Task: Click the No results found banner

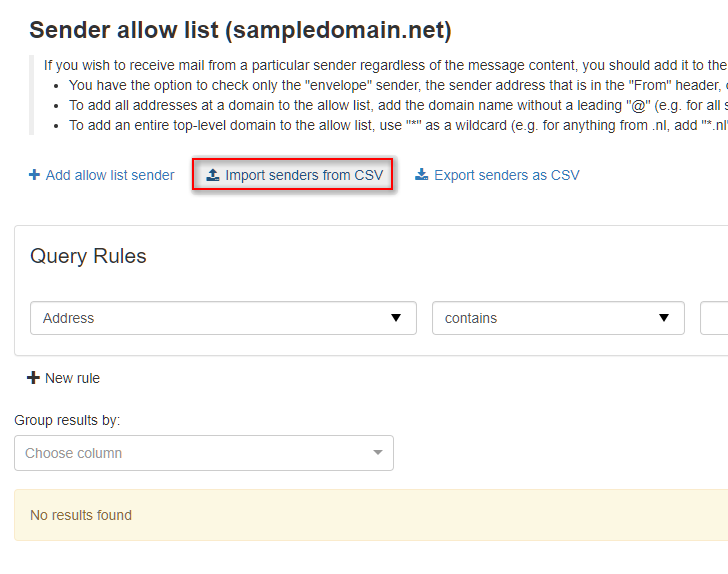Action: [x=371, y=515]
